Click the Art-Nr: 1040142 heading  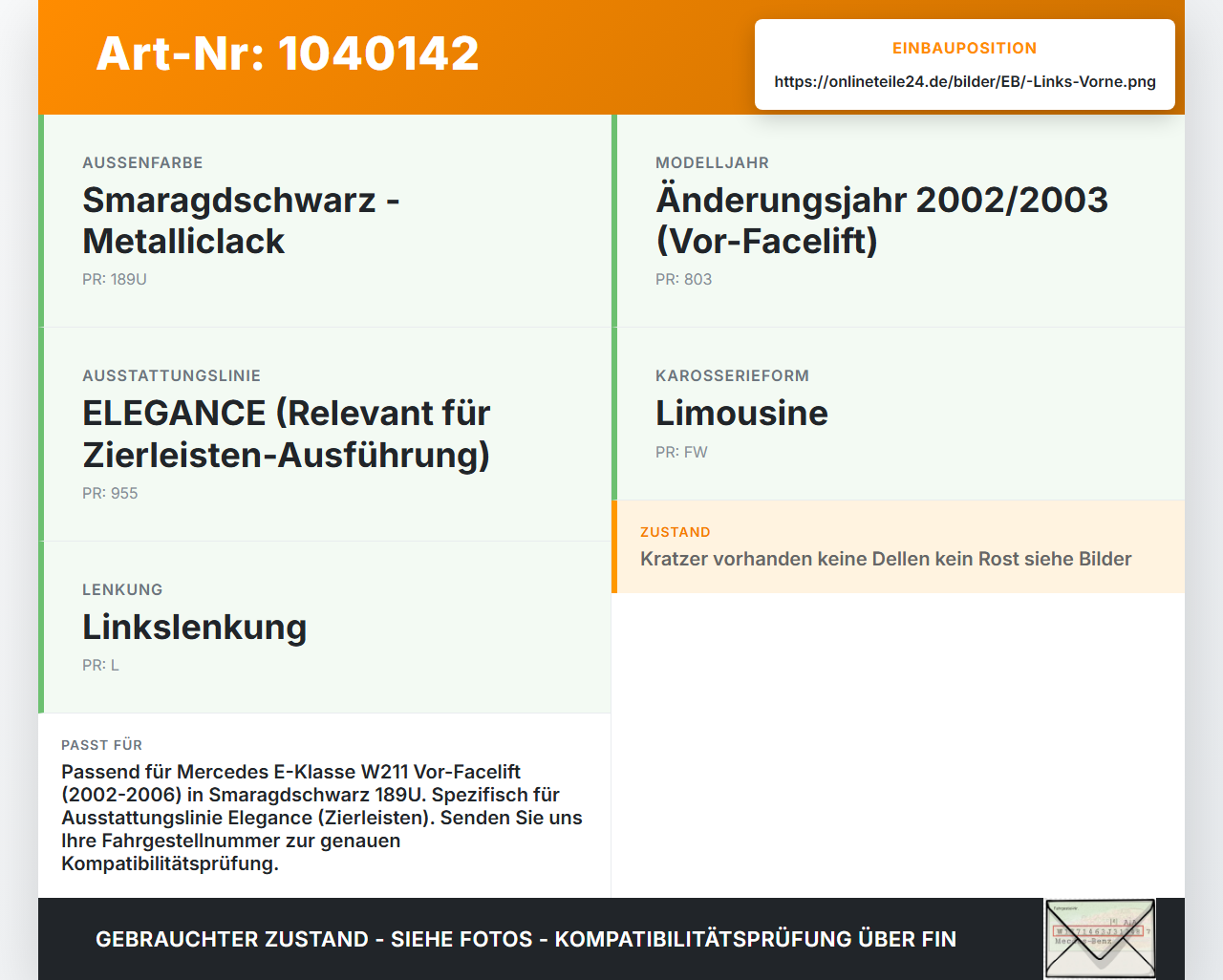point(288,53)
